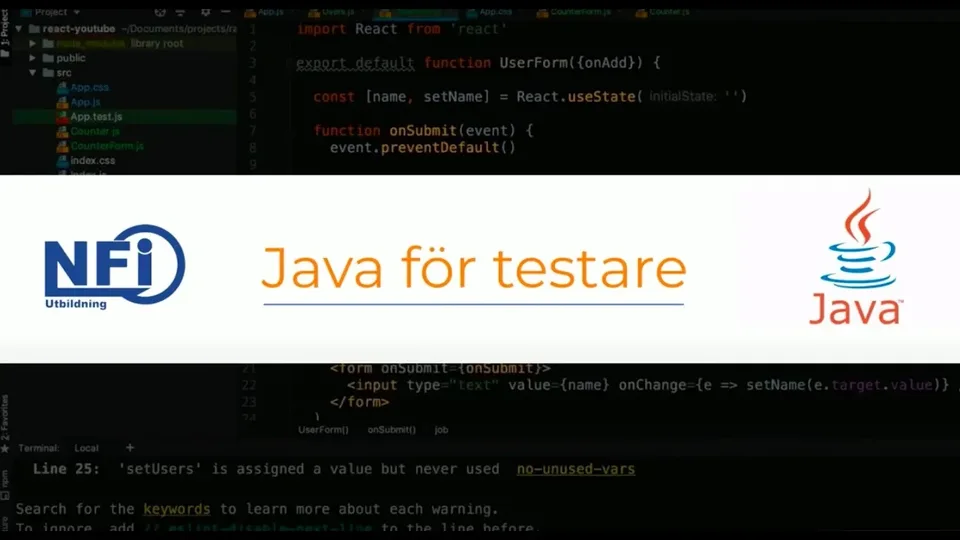This screenshot has height=540, width=960.
Task: Click the job breadcrumb
Action: click(441, 430)
